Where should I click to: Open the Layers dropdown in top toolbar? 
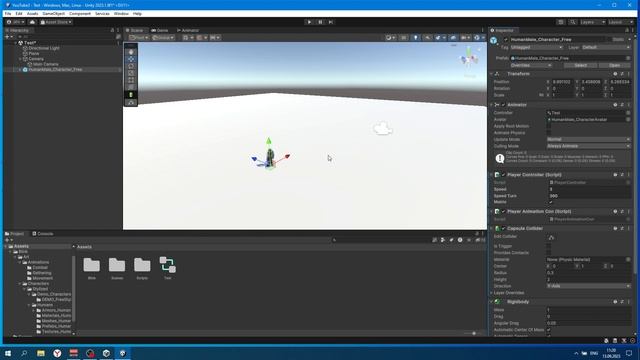click(x=592, y=22)
